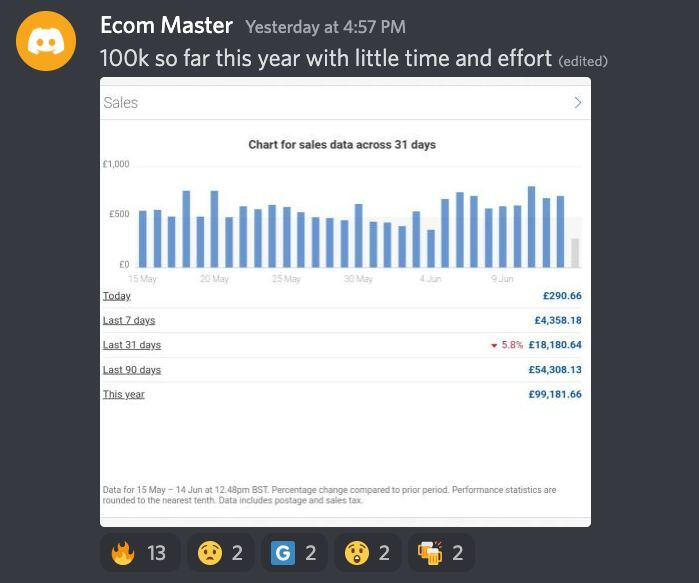Select the Last 31 days row link
699x583 pixels.
pos(132,345)
